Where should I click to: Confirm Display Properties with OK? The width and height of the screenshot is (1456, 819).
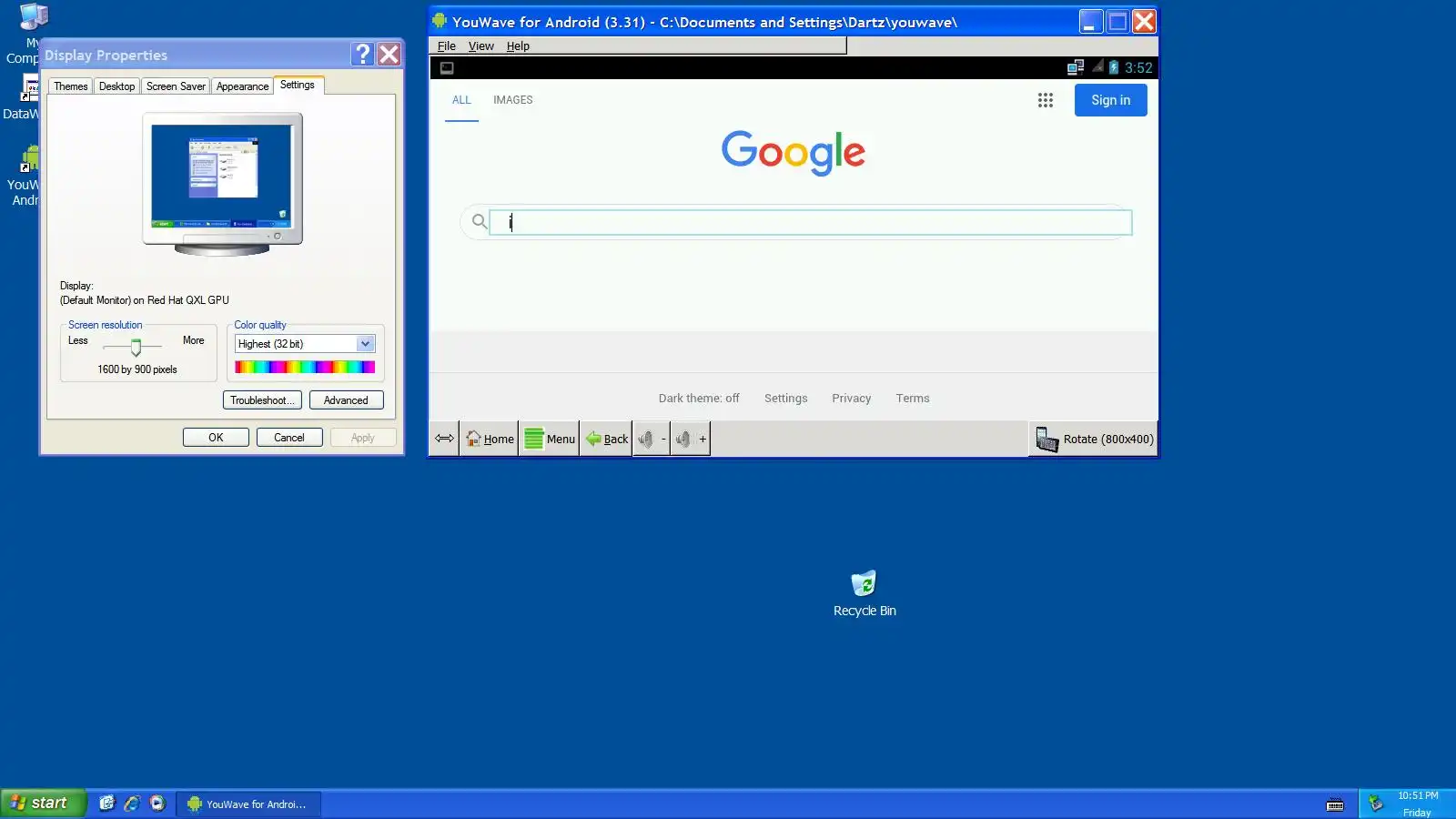pos(216,438)
